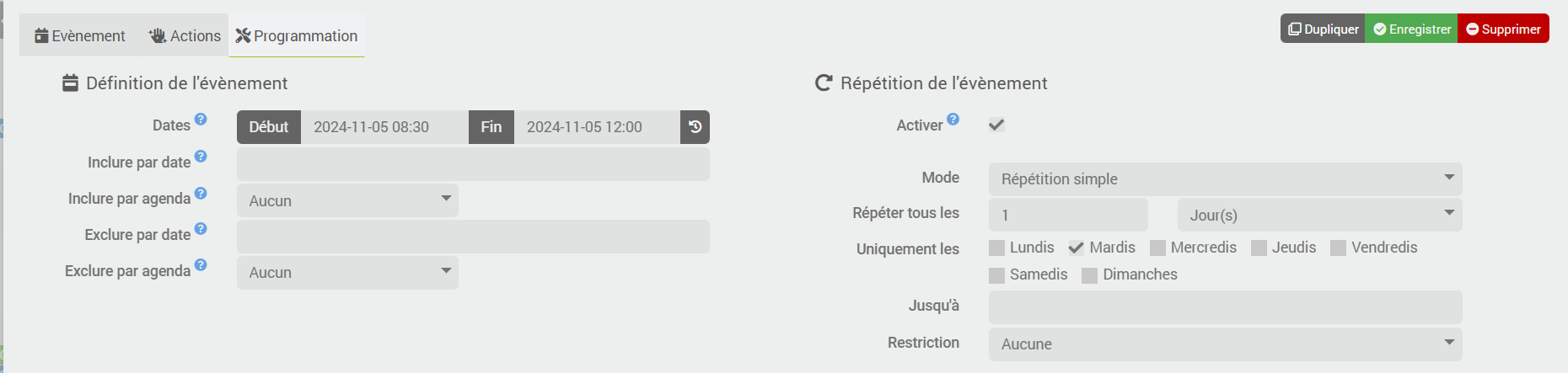The image size is (1568, 373).
Task: Click the help icon next to Inclure par agenda
Action: click(201, 193)
